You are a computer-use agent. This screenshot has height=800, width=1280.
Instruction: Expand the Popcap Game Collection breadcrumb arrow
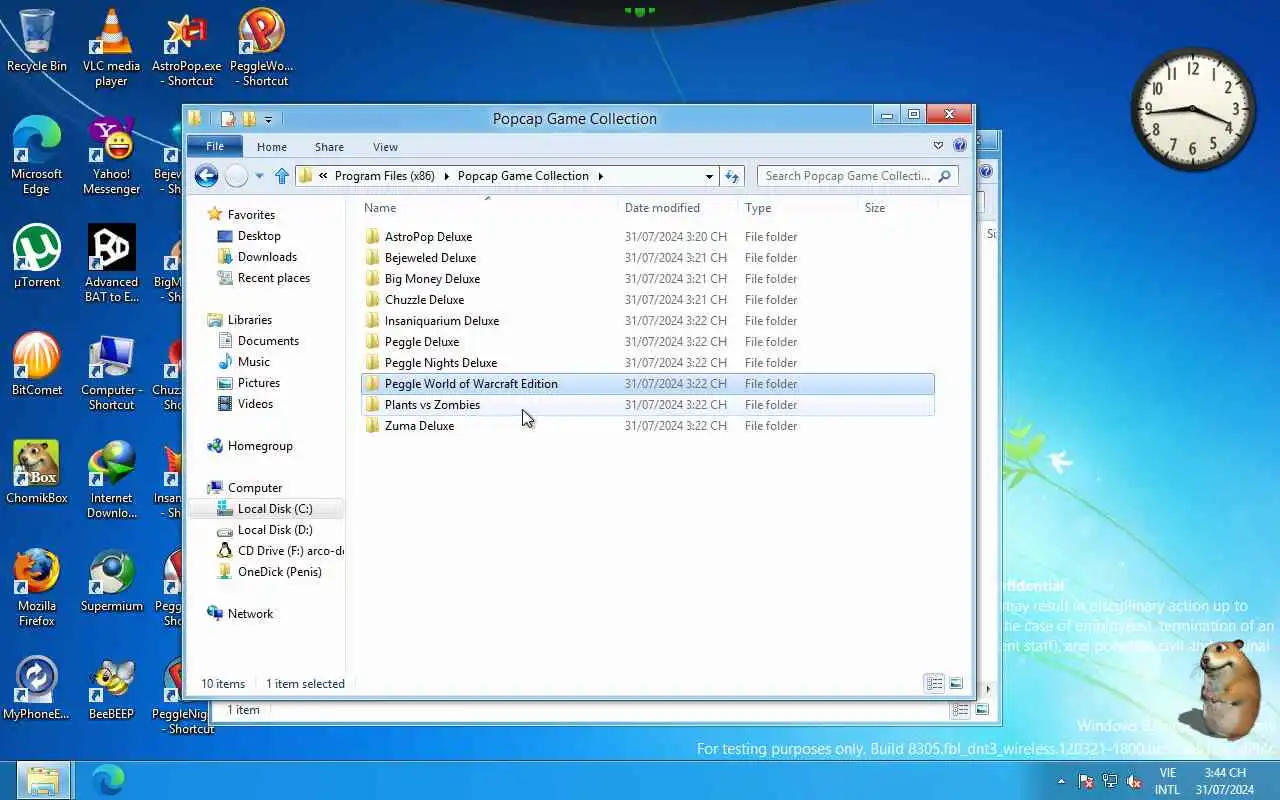coord(601,176)
